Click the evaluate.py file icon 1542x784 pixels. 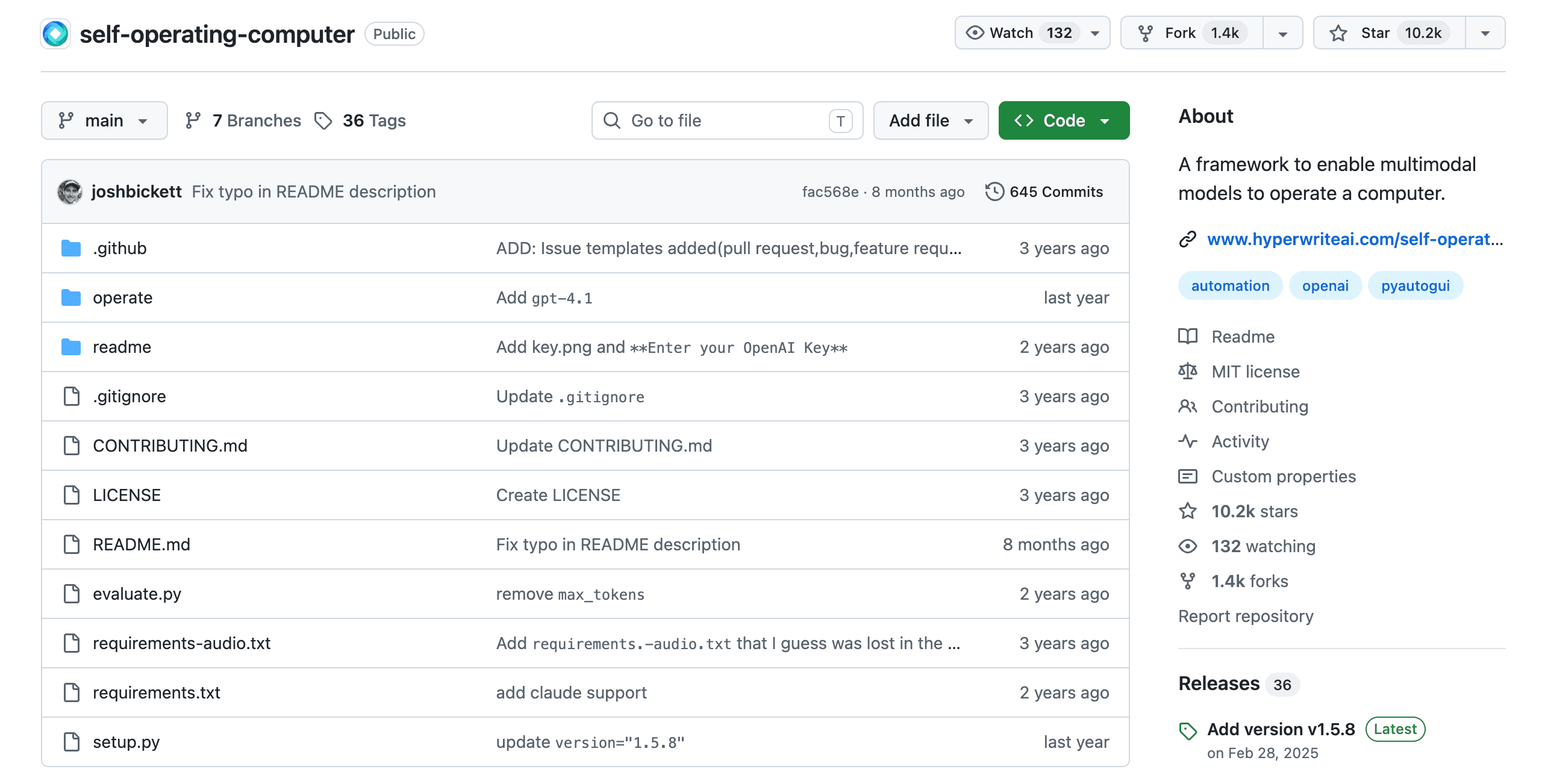pyautogui.click(x=72, y=594)
